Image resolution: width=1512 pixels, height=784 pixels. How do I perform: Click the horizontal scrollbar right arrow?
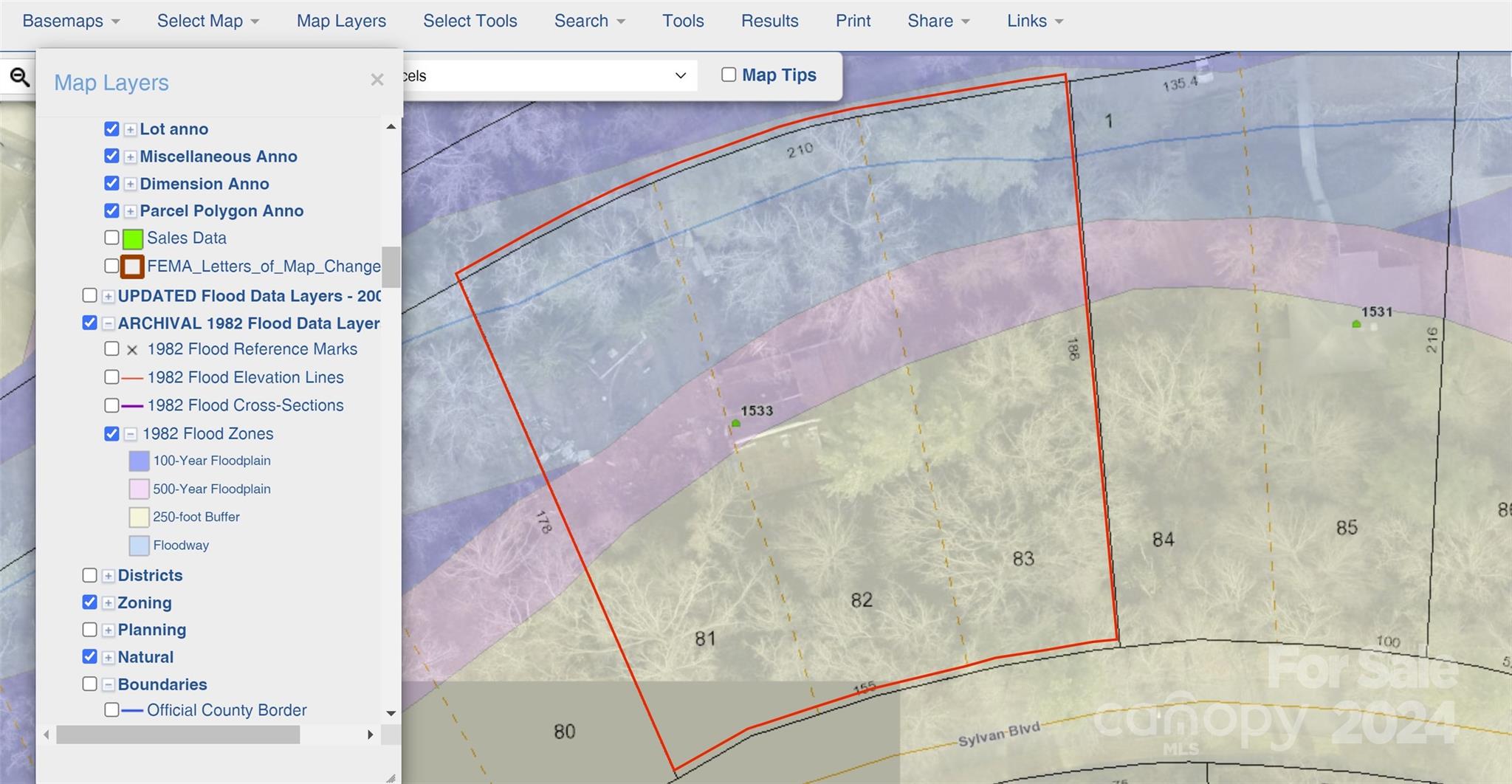[371, 735]
